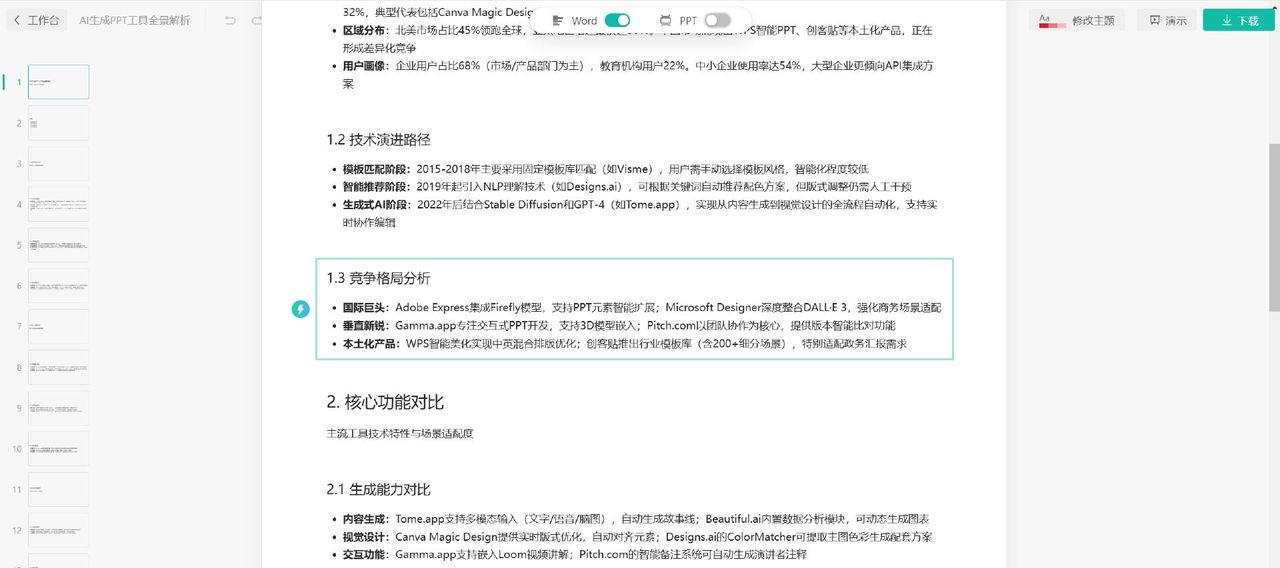Click heading 2.1 生成能力对比
Screen dimensions: 1280x568
(378, 489)
